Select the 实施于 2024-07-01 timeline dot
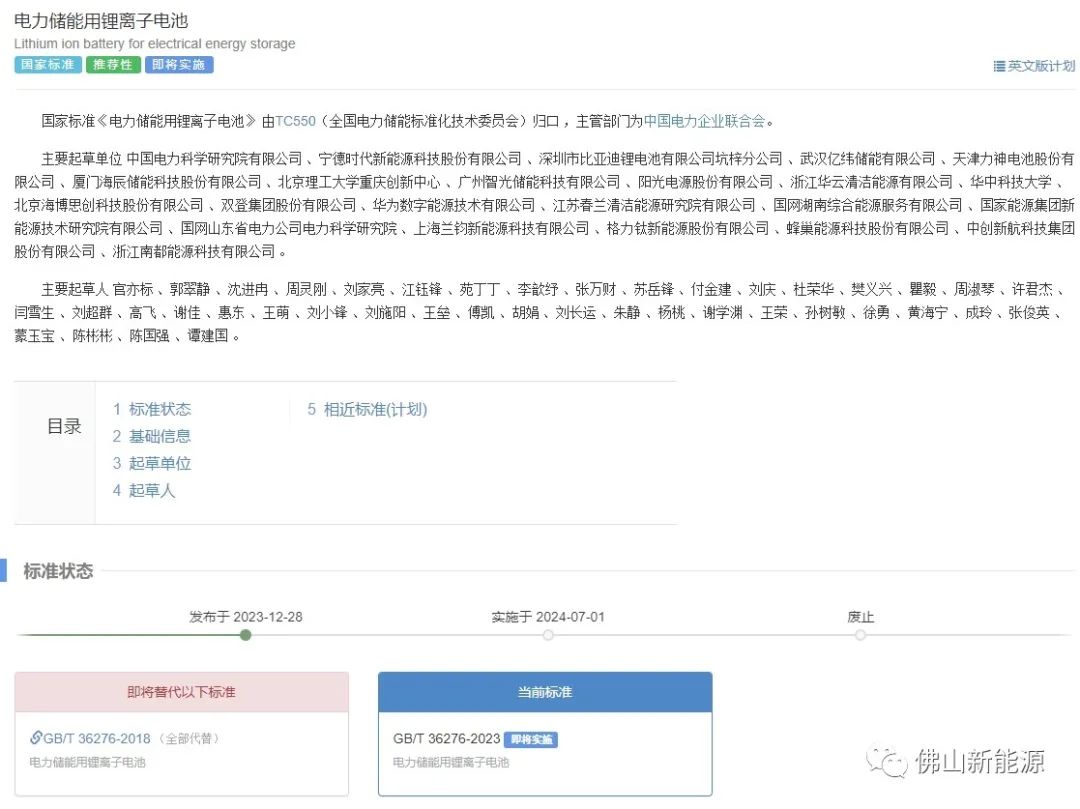Viewport: 1080px width, 809px height. 546,635
